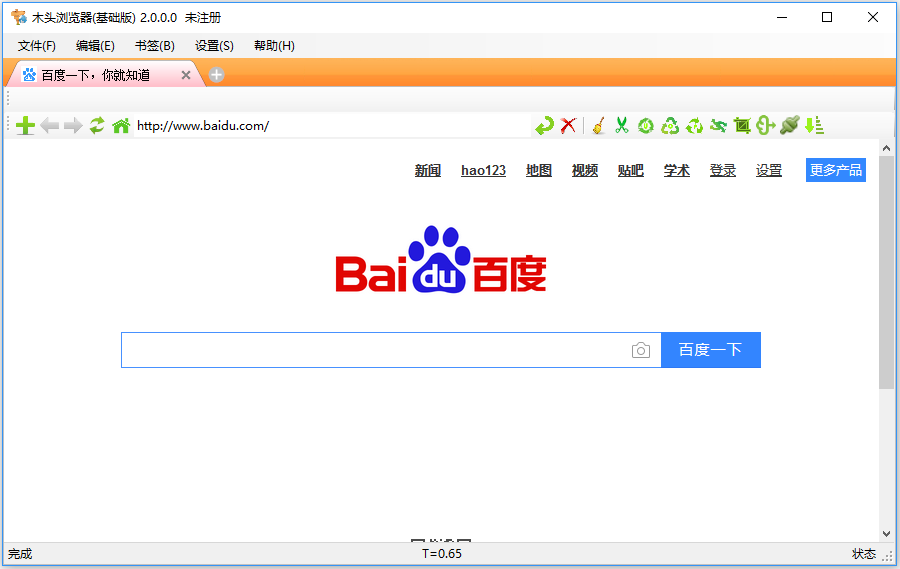Click the green scissors icon

click(622, 125)
